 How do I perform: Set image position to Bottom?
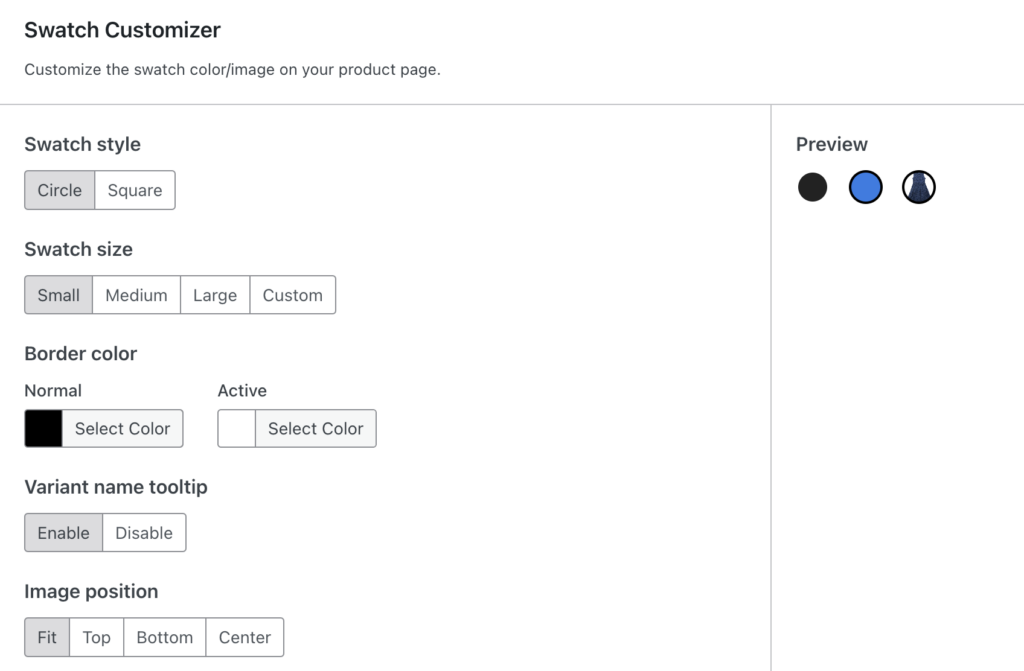click(x=165, y=637)
